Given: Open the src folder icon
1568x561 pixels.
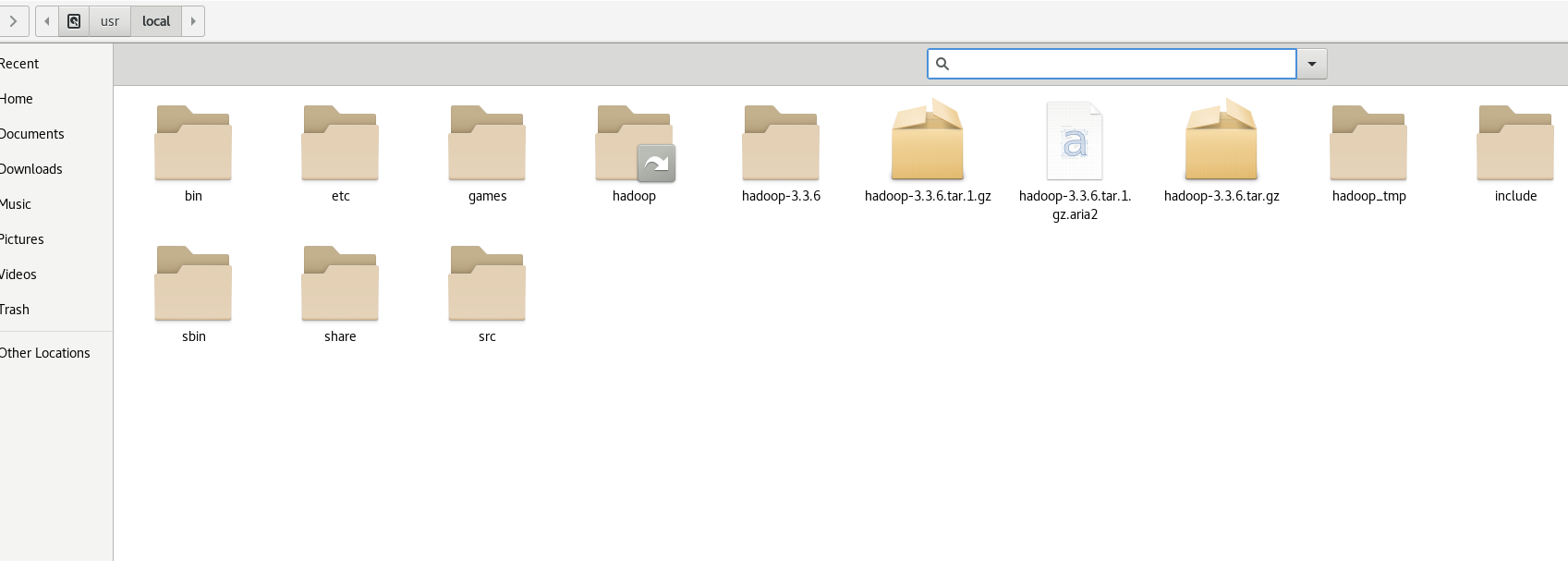Looking at the screenshot, I should (487, 283).
